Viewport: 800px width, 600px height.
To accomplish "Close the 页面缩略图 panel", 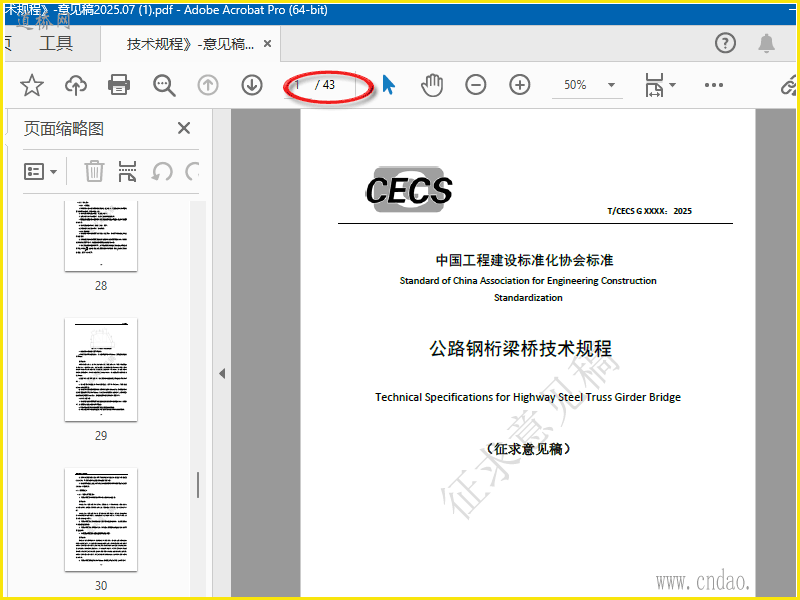I will (x=184, y=128).
